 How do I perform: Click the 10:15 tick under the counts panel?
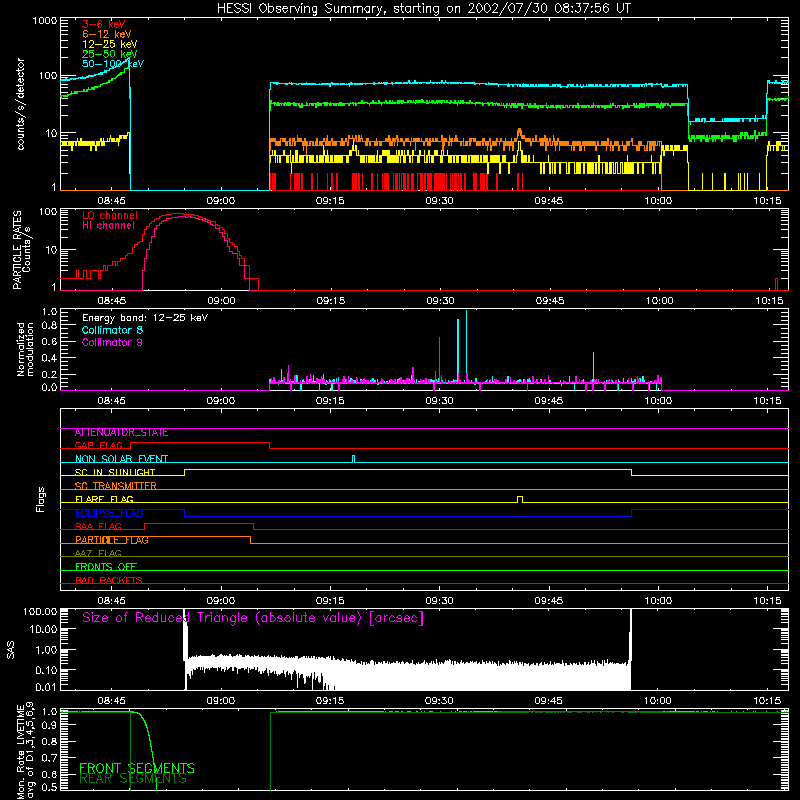point(767,201)
